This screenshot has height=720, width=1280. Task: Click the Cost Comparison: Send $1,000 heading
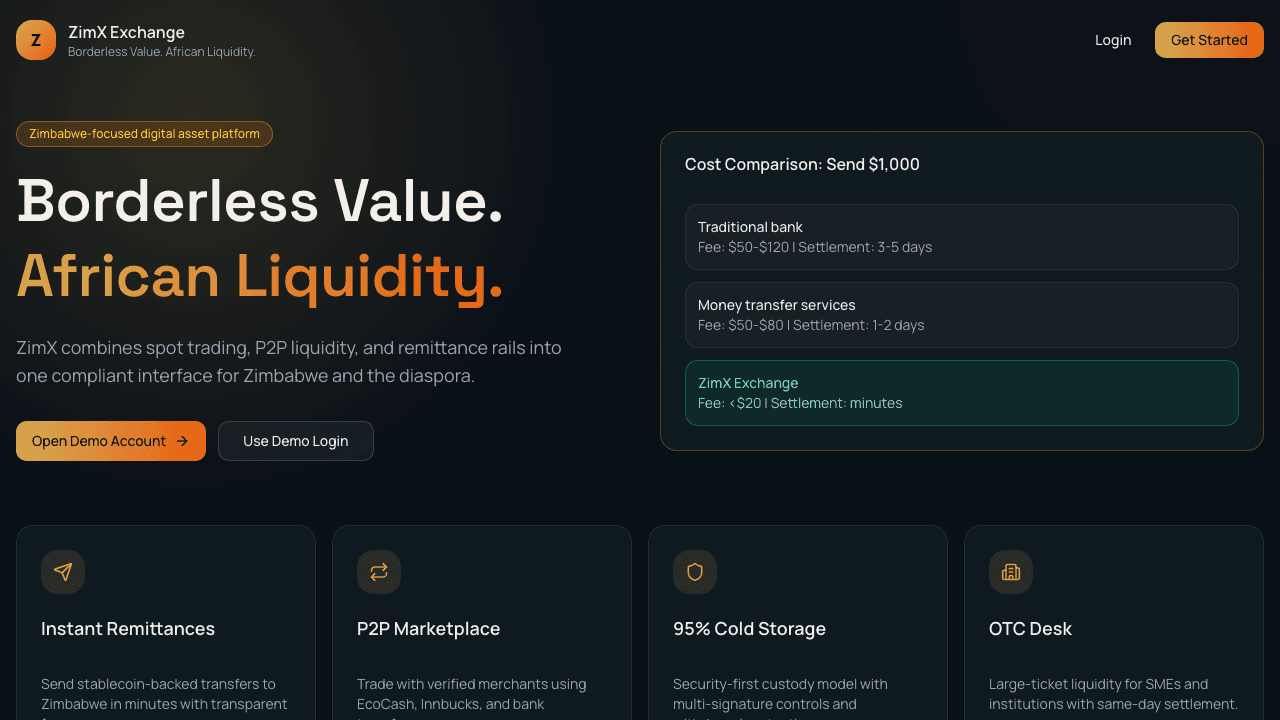(x=802, y=164)
